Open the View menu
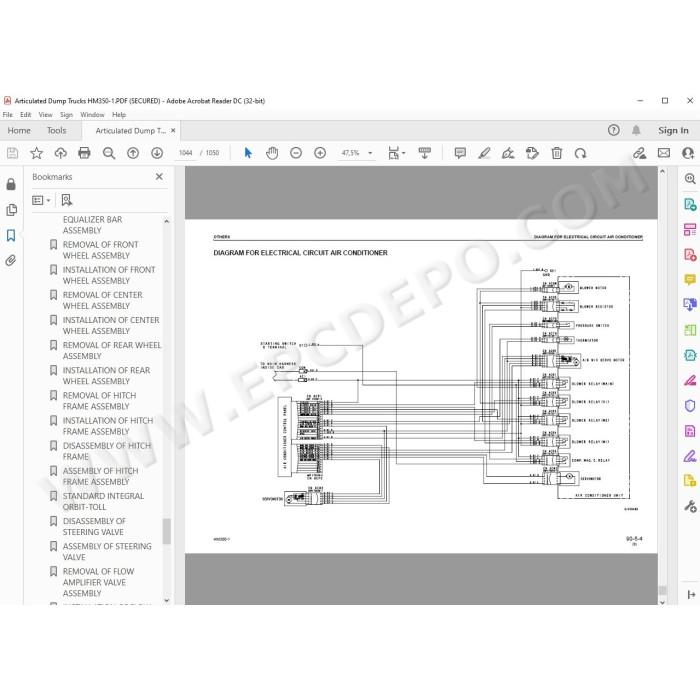This screenshot has width=700, height=700. pyautogui.click(x=45, y=115)
